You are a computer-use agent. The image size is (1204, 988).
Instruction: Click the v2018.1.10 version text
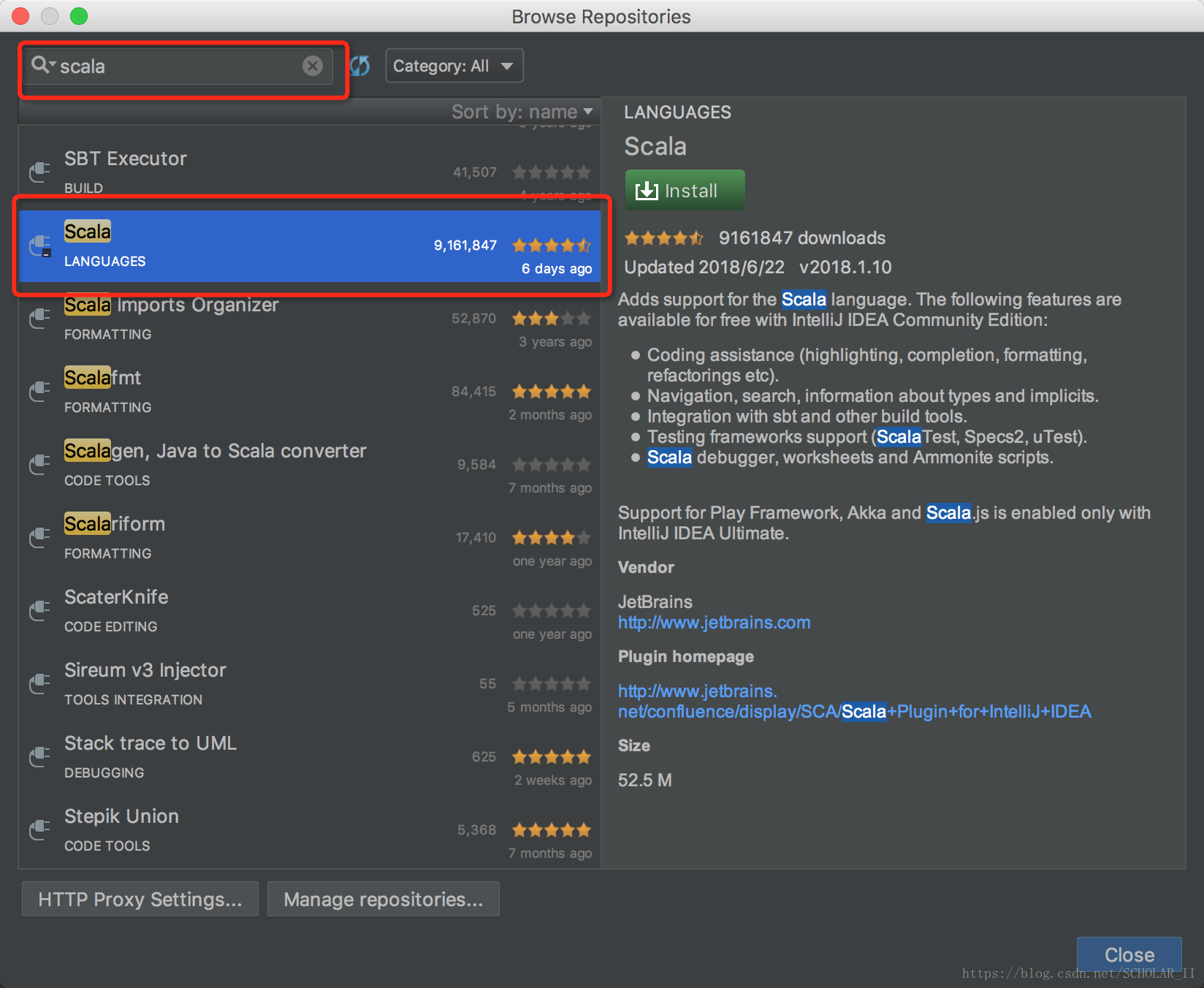pos(845,267)
